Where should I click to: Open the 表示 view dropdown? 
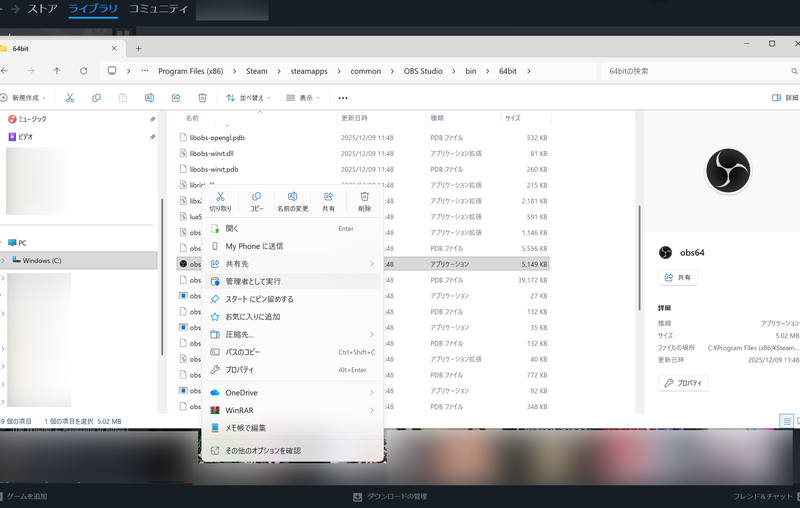(x=303, y=98)
